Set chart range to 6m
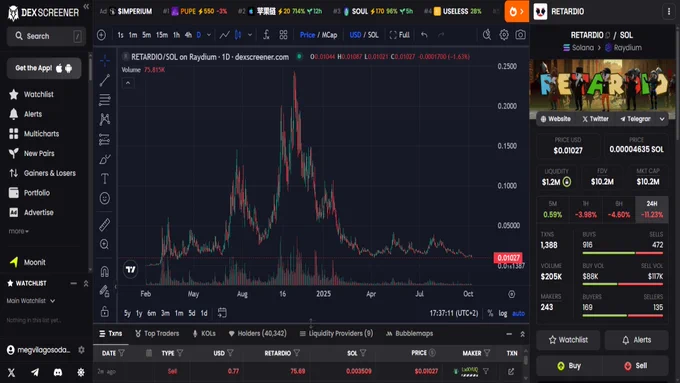The width and height of the screenshot is (680, 383). (x=151, y=313)
